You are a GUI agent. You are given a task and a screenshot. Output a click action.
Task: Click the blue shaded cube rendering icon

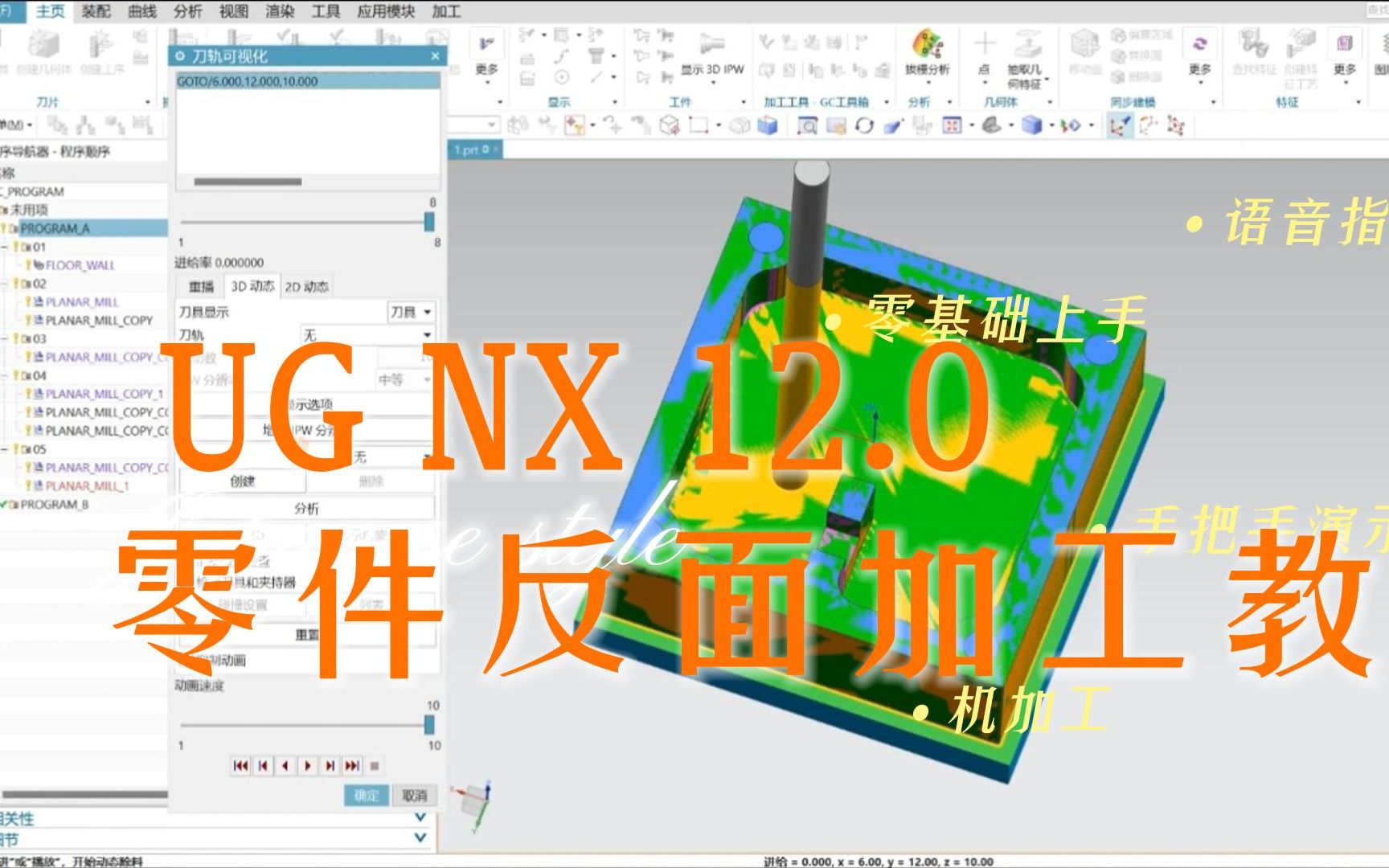point(1033,125)
